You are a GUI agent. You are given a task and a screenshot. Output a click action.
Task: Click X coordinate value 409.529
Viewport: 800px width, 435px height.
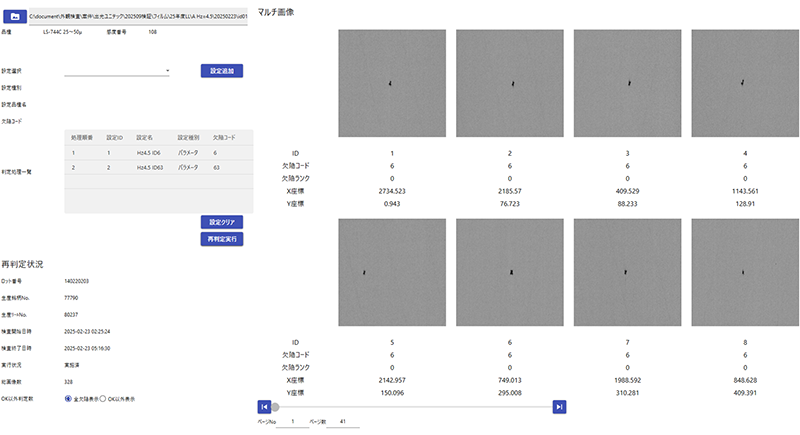[628, 191]
